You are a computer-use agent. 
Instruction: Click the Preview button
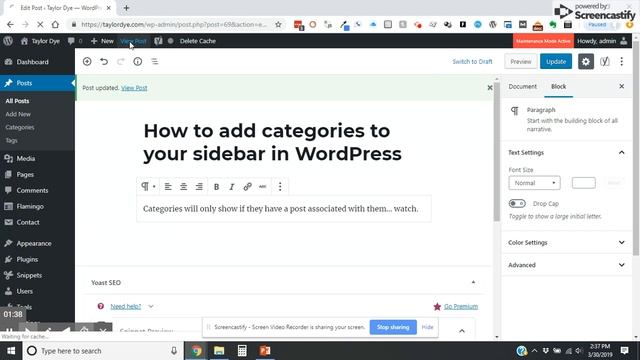point(520,62)
